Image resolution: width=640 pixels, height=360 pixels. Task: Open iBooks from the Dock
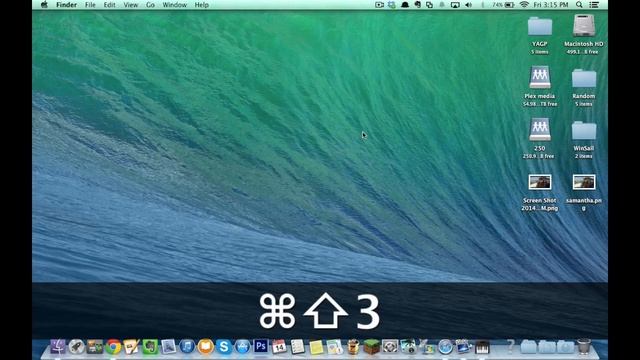tap(206, 347)
